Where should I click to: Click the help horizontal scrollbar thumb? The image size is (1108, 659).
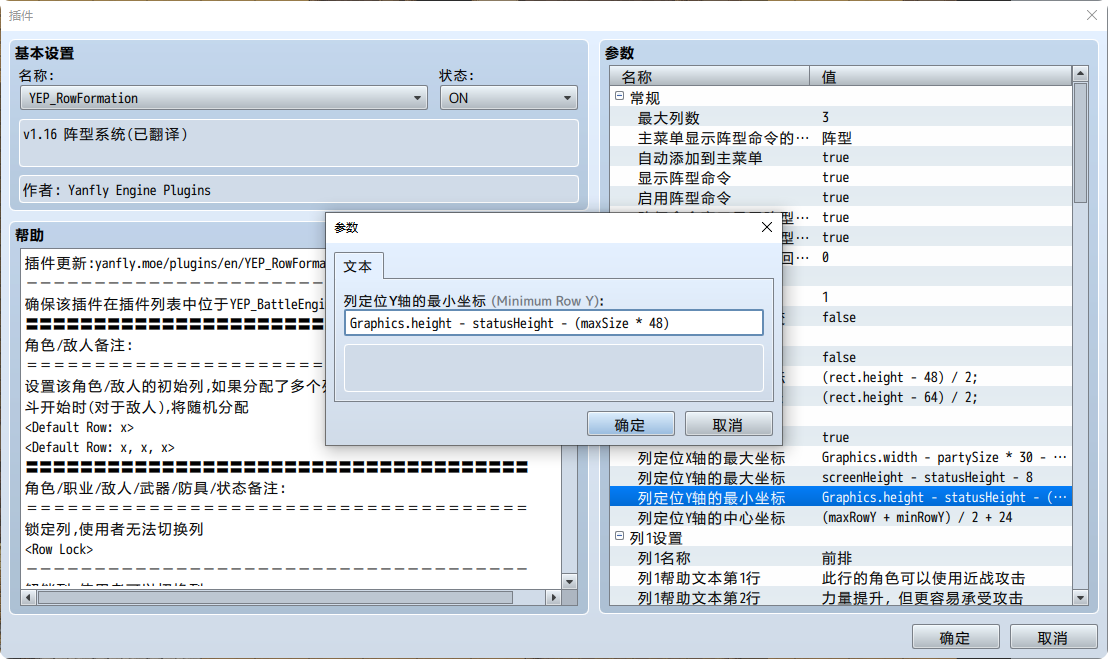pos(275,598)
